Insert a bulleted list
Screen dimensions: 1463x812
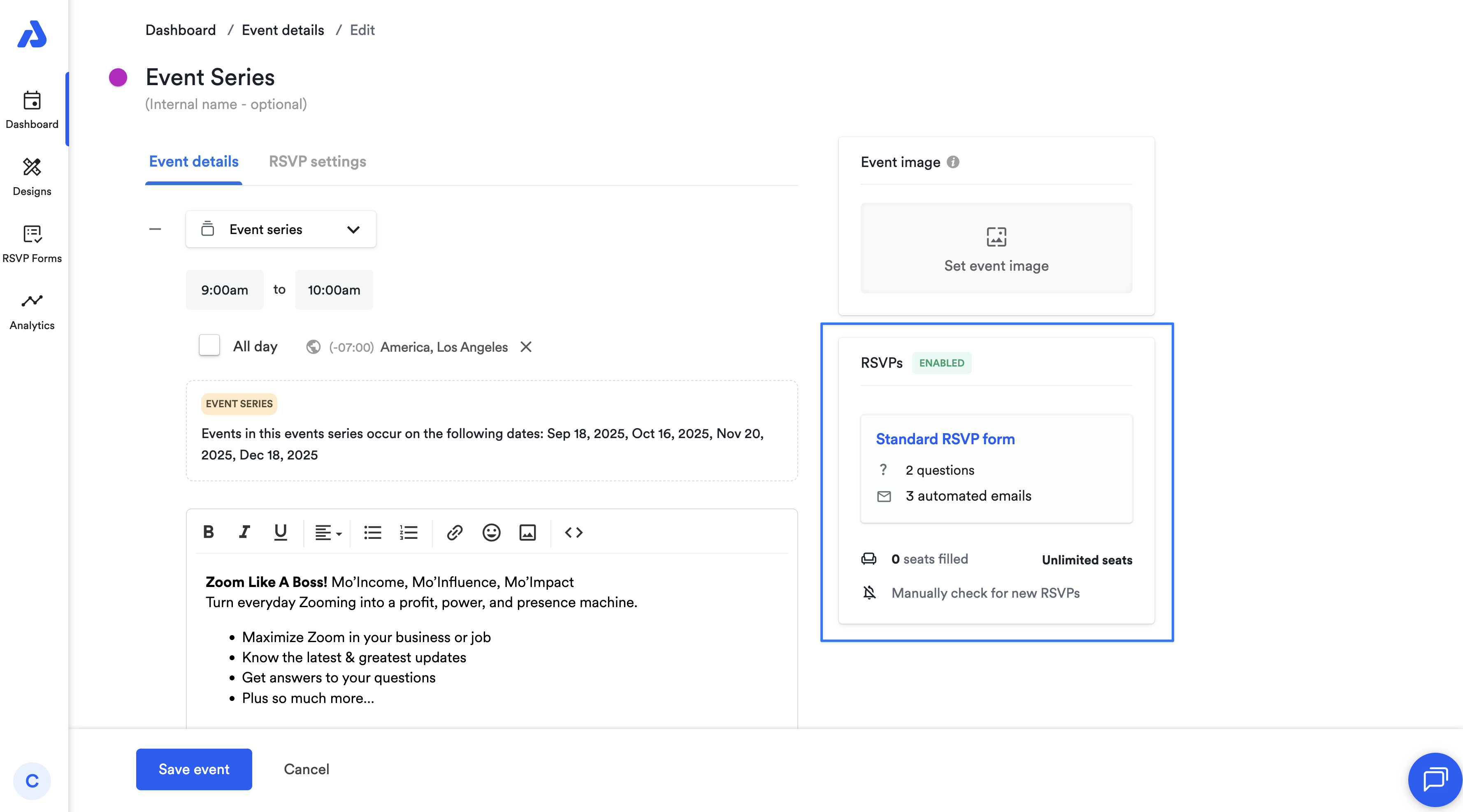(x=373, y=532)
